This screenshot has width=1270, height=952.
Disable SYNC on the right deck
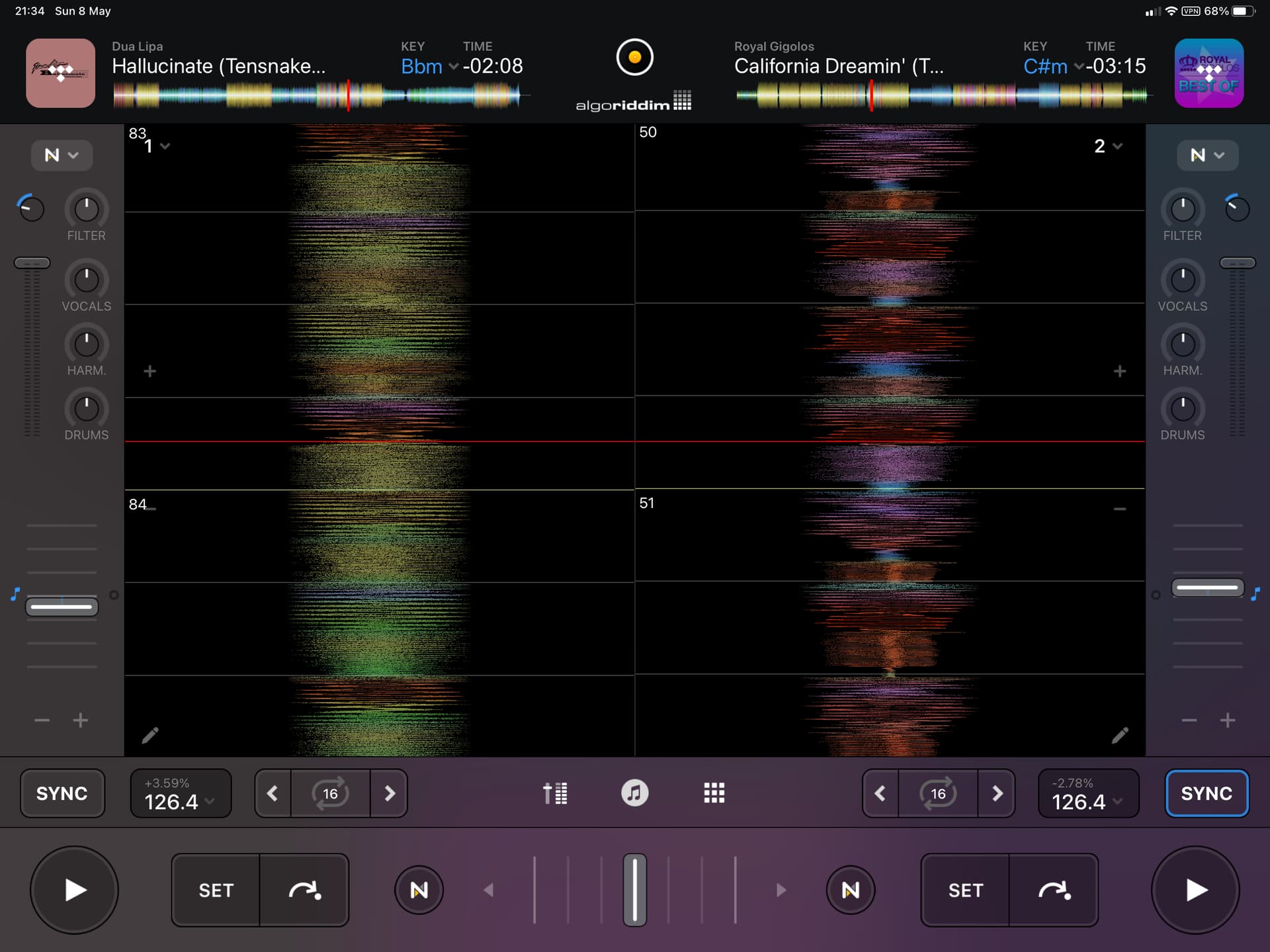[1206, 793]
